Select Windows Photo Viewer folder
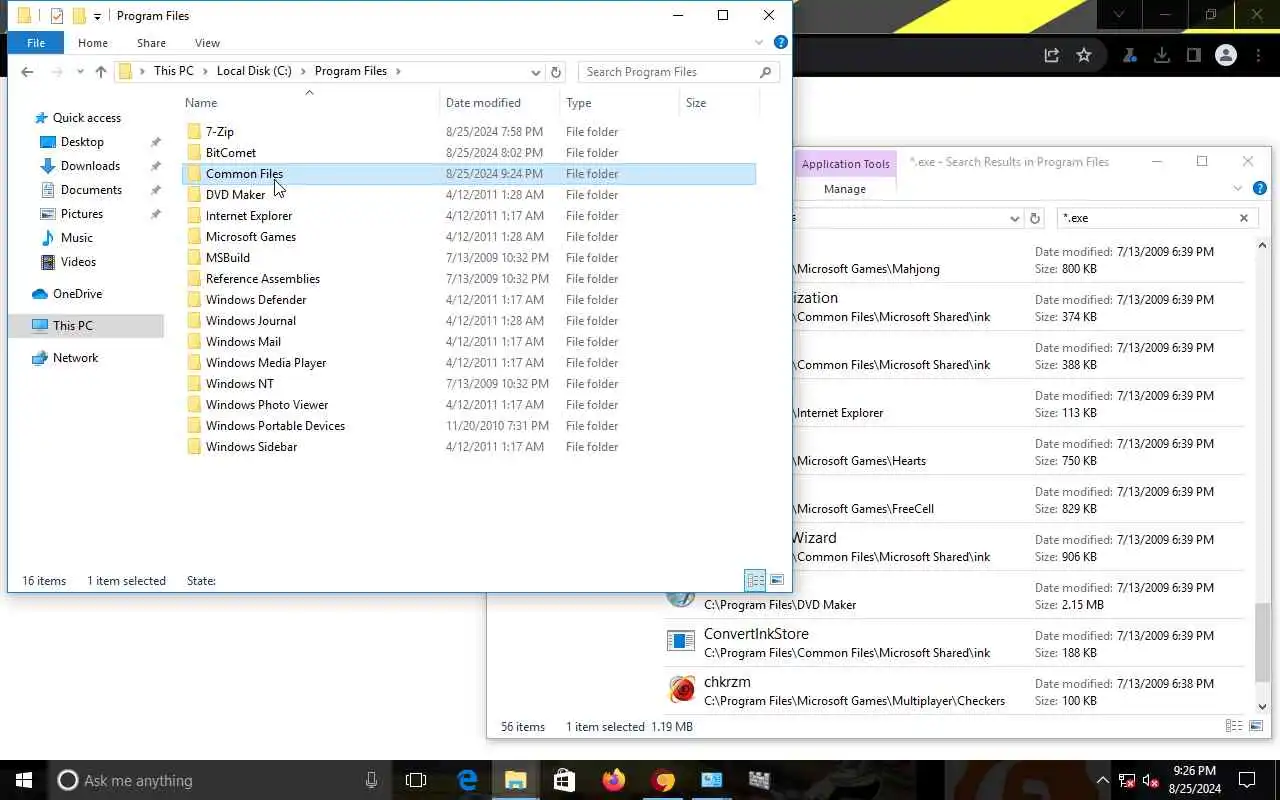 (470, 405)
